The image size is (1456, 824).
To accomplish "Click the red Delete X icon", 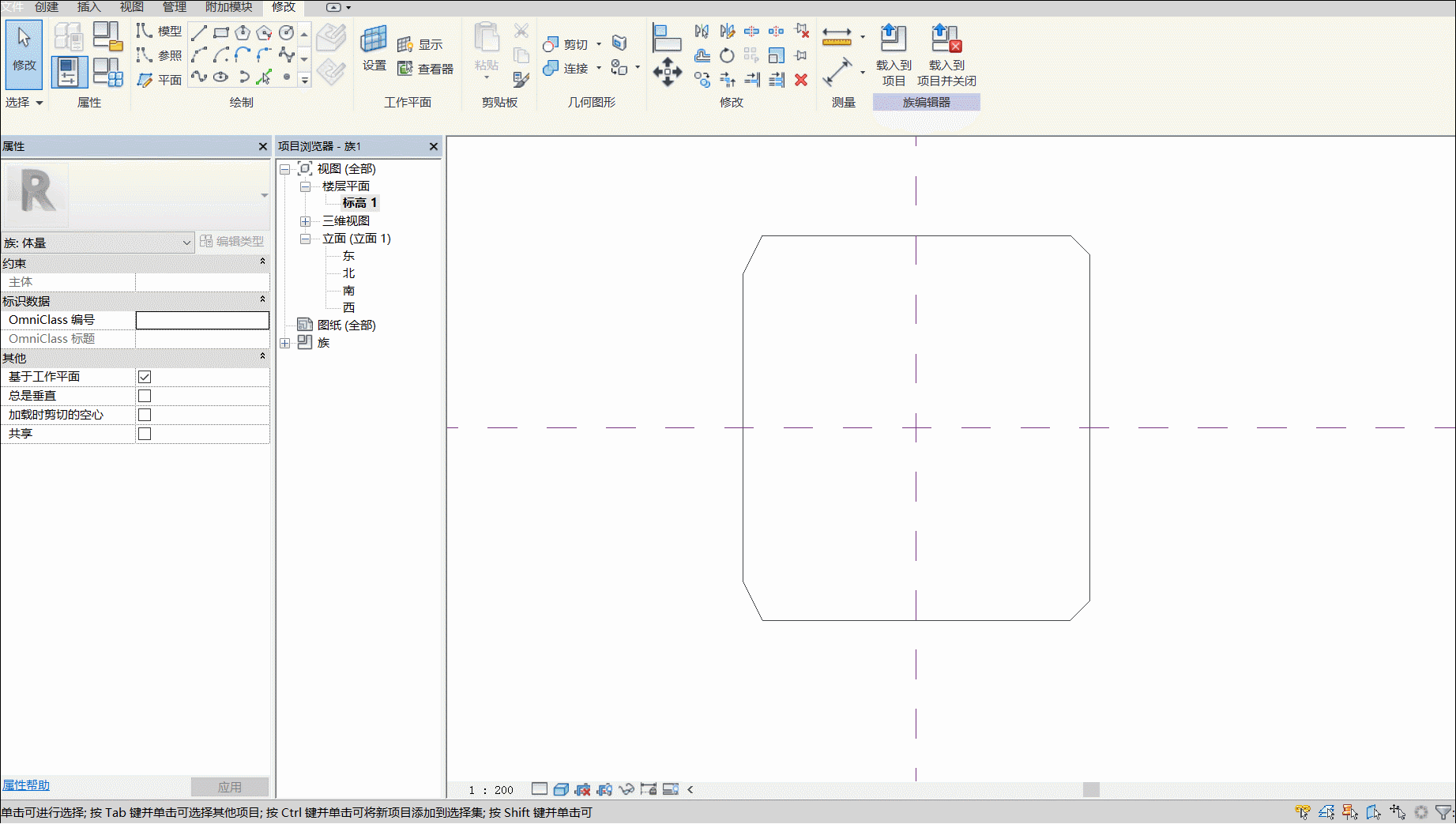I will [801, 80].
